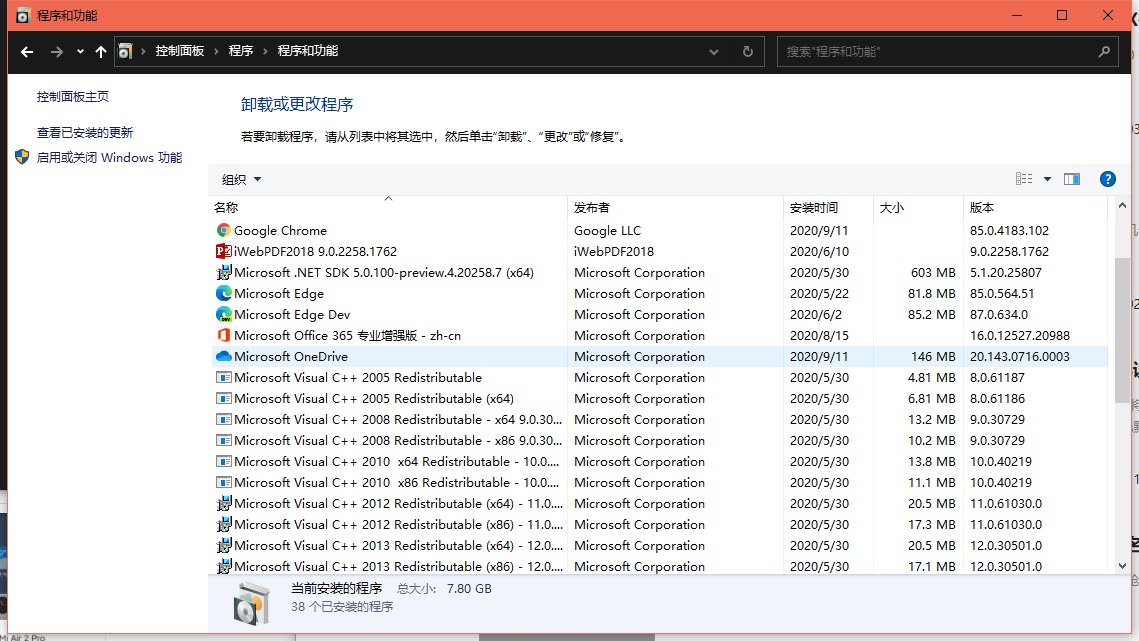Sort by the 发布者 column header
Image resolution: width=1139 pixels, height=641 pixels.
[x=676, y=207]
